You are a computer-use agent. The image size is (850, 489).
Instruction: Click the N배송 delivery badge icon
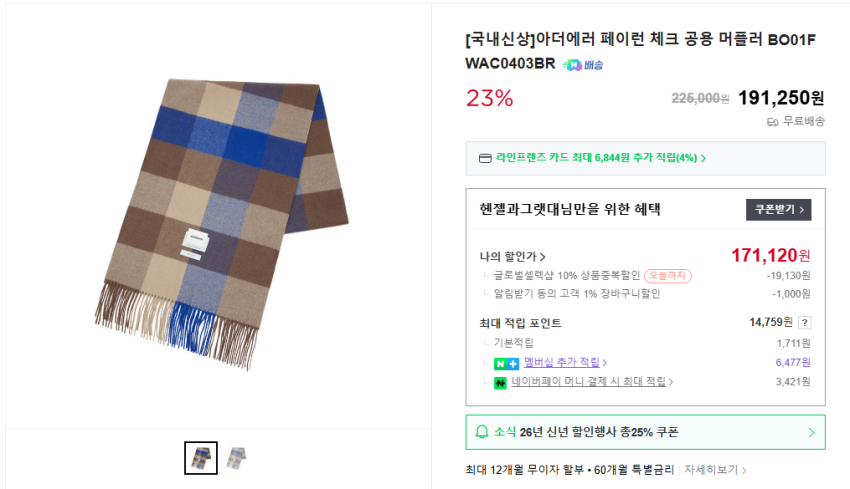(x=583, y=64)
